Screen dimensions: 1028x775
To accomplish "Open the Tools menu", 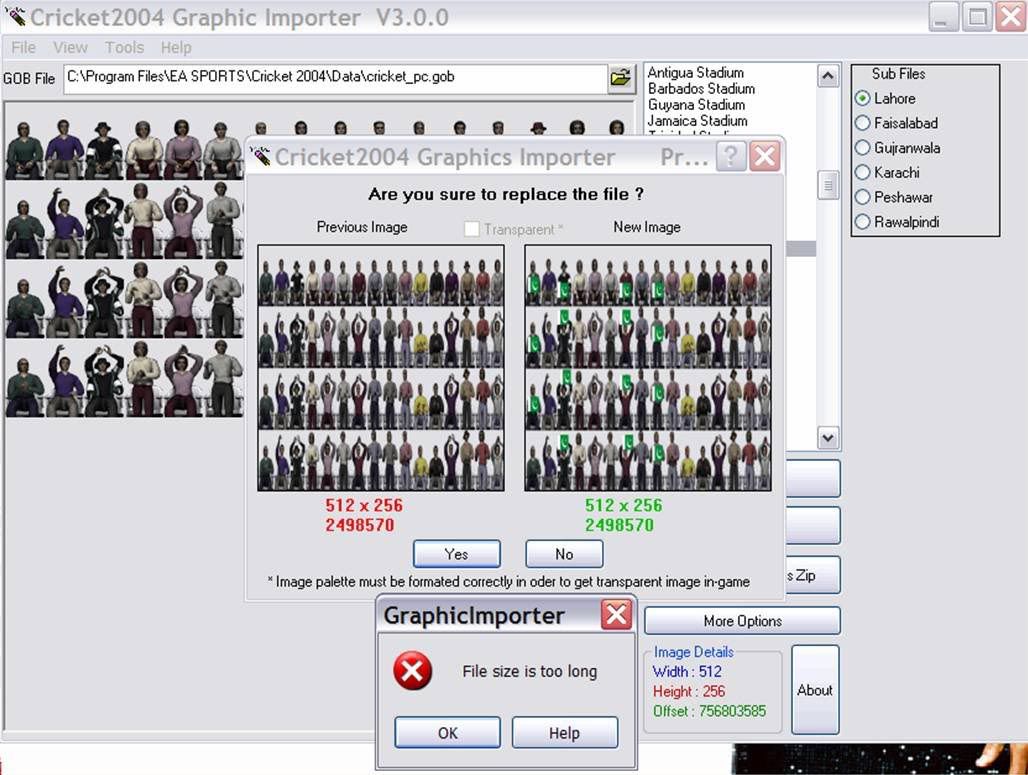I will tap(125, 47).
